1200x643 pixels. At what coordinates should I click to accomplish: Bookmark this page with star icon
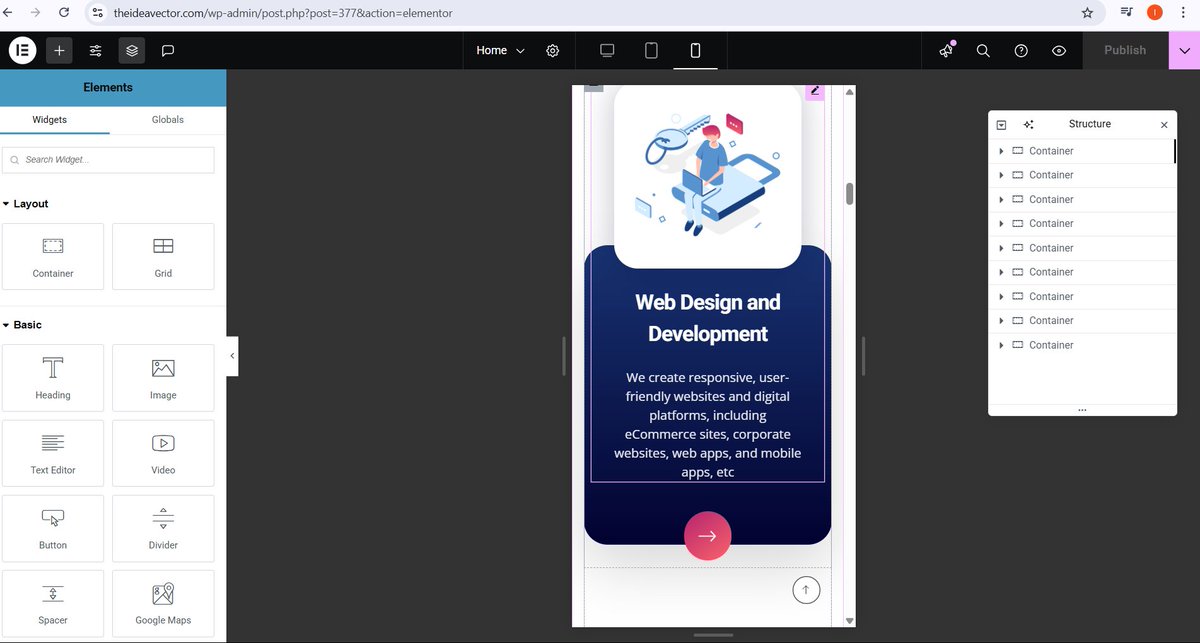(x=1087, y=13)
